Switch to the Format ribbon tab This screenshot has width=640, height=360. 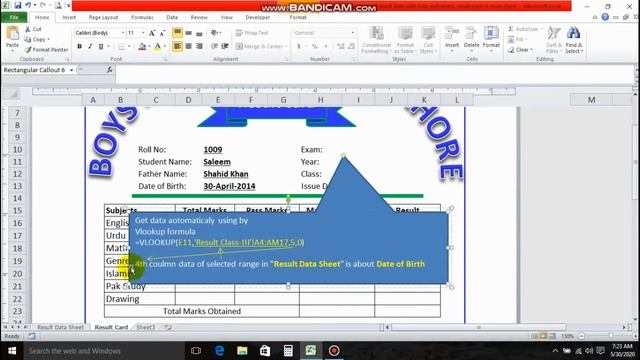pos(298,18)
